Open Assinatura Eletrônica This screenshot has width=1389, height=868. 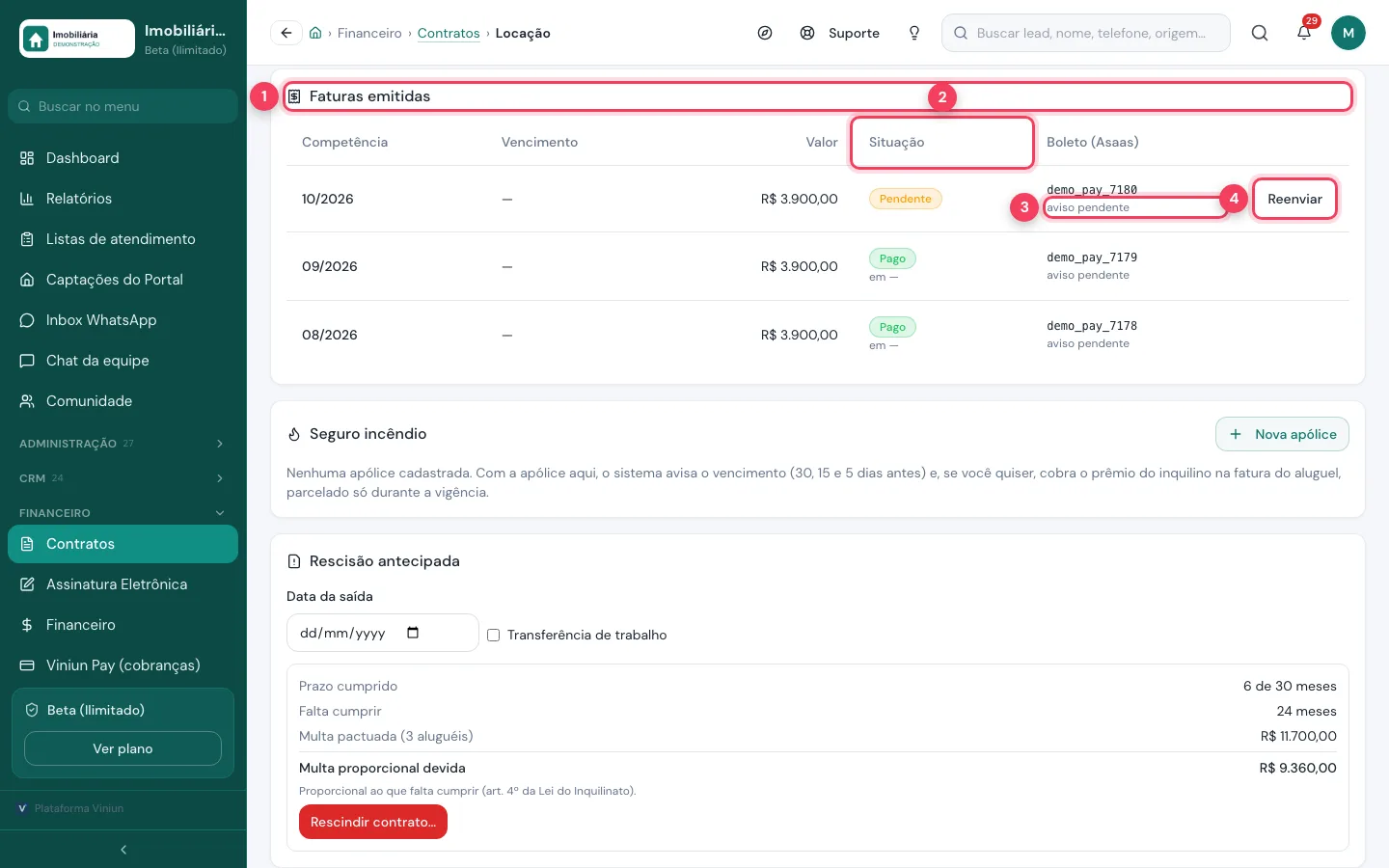point(123,584)
